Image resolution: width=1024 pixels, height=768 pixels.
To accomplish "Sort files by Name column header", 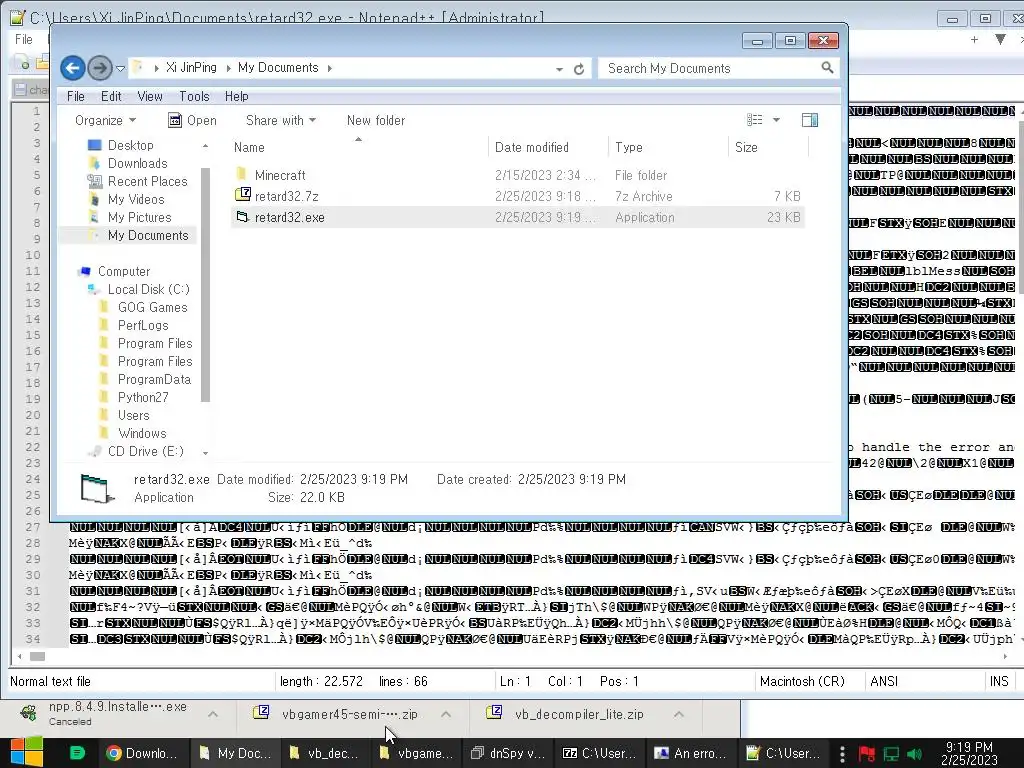I will click(249, 148).
